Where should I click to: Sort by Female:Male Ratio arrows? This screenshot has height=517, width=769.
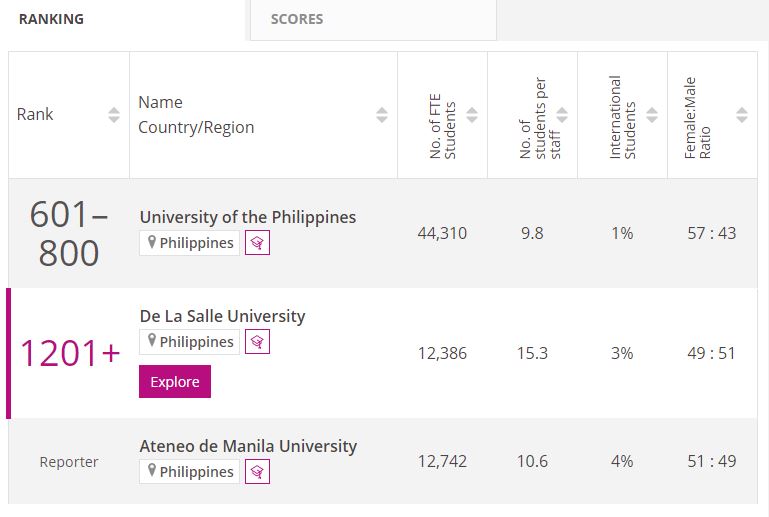742,115
